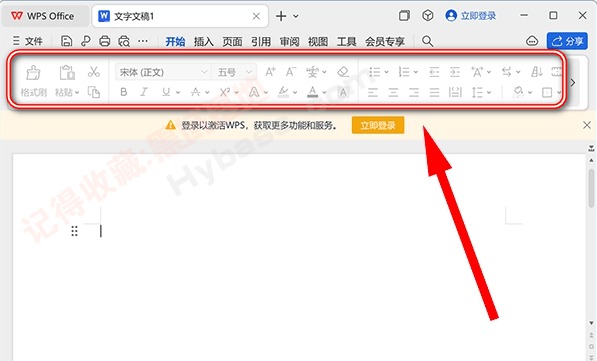The image size is (597, 361).
Task: Open the font size box 五号
Action: click(234, 72)
